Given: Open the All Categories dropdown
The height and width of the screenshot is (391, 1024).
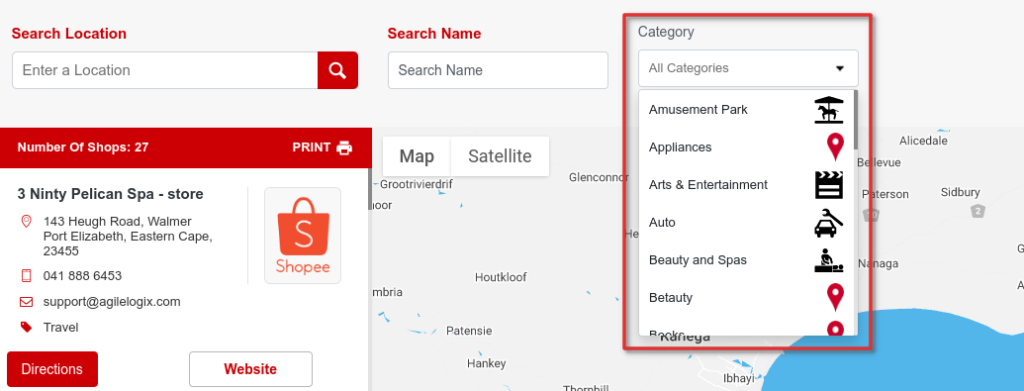Looking at the screenshot, I should point(748,68).
